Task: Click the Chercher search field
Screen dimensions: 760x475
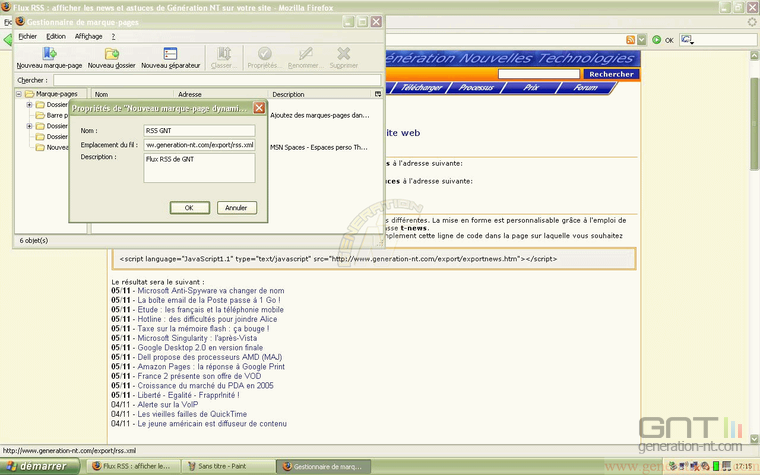Action: (x=217, y=80)
